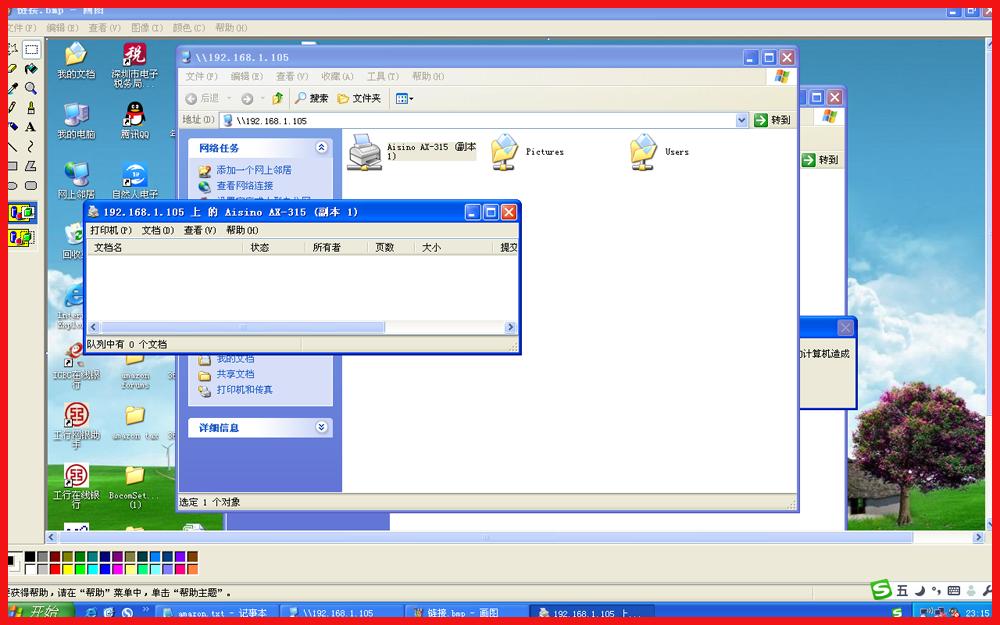Screen dimensions: 1000x625
Task: Select Paint's Magnifier tool
Action: click(x=29, y=88)
